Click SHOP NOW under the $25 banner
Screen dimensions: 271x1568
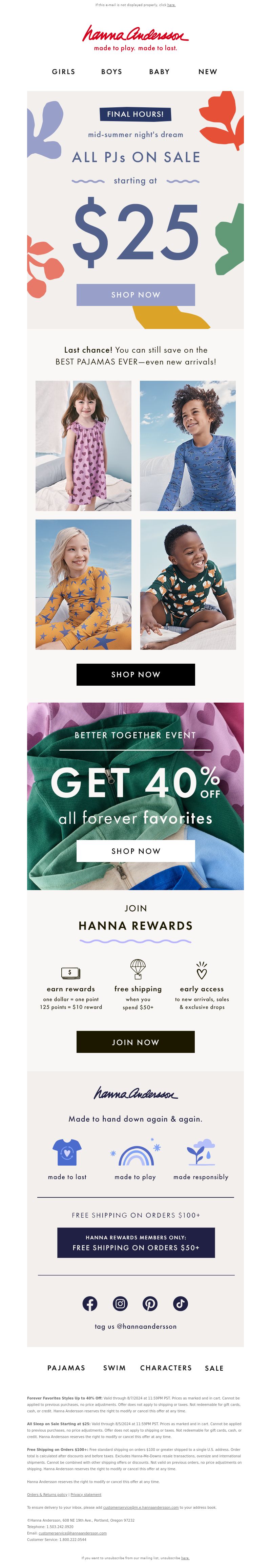tap(136, 294)
